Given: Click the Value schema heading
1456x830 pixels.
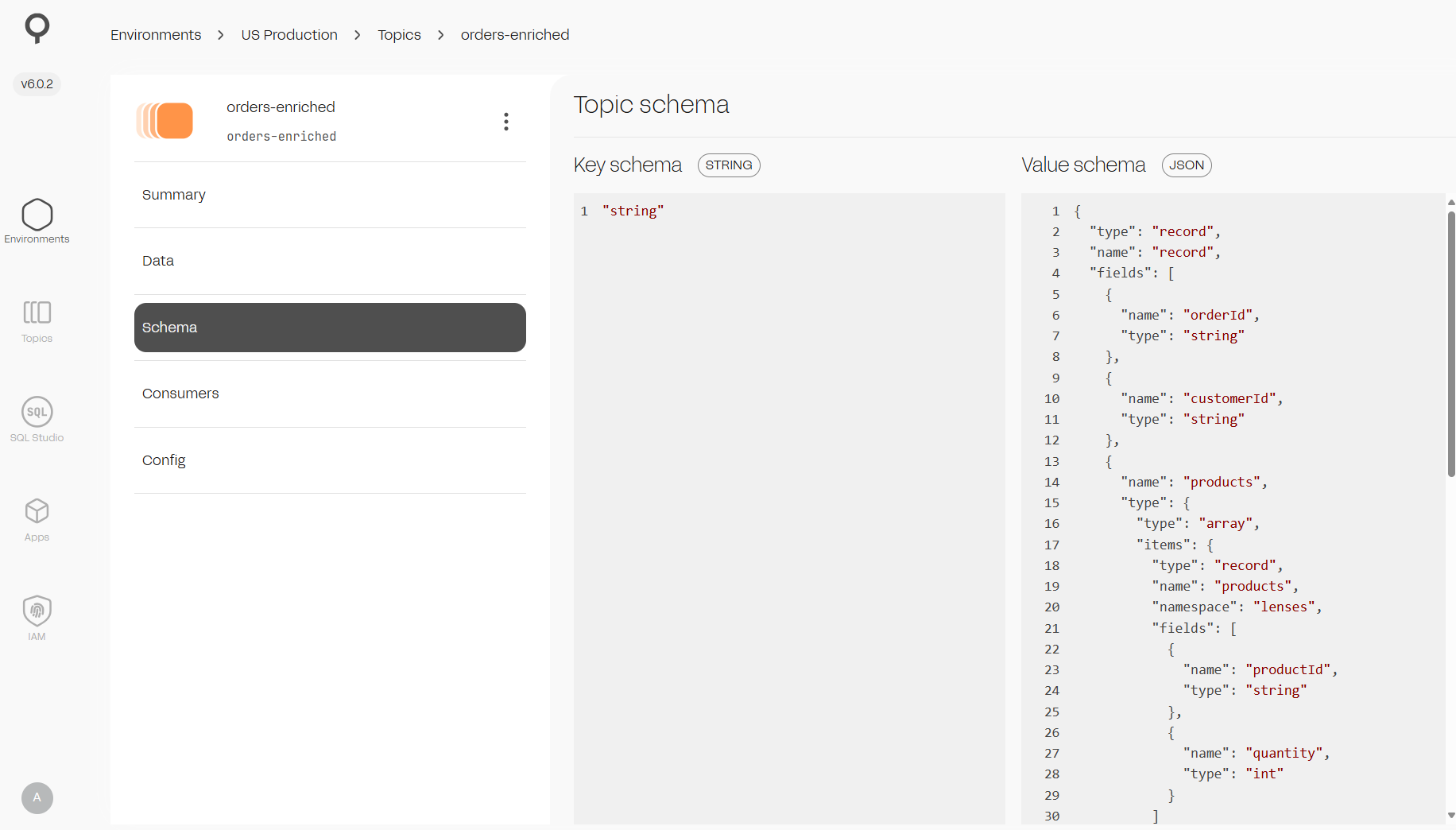Looking at the screenshot, I should coord(1083,165).
